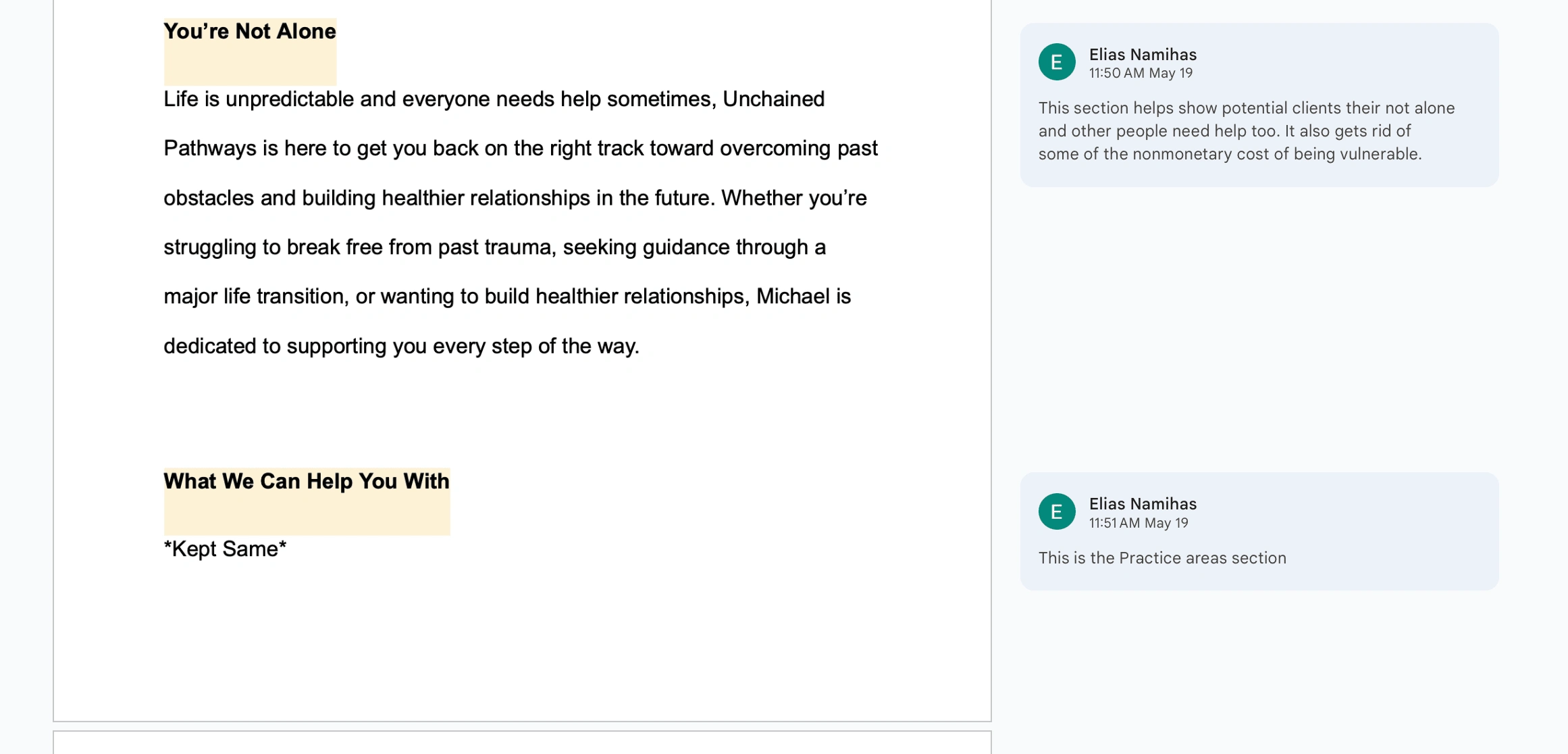Click the '11:51 AM May 19' timestamp
This screenshot has height=754, width=1568.
coord(1139,523)
